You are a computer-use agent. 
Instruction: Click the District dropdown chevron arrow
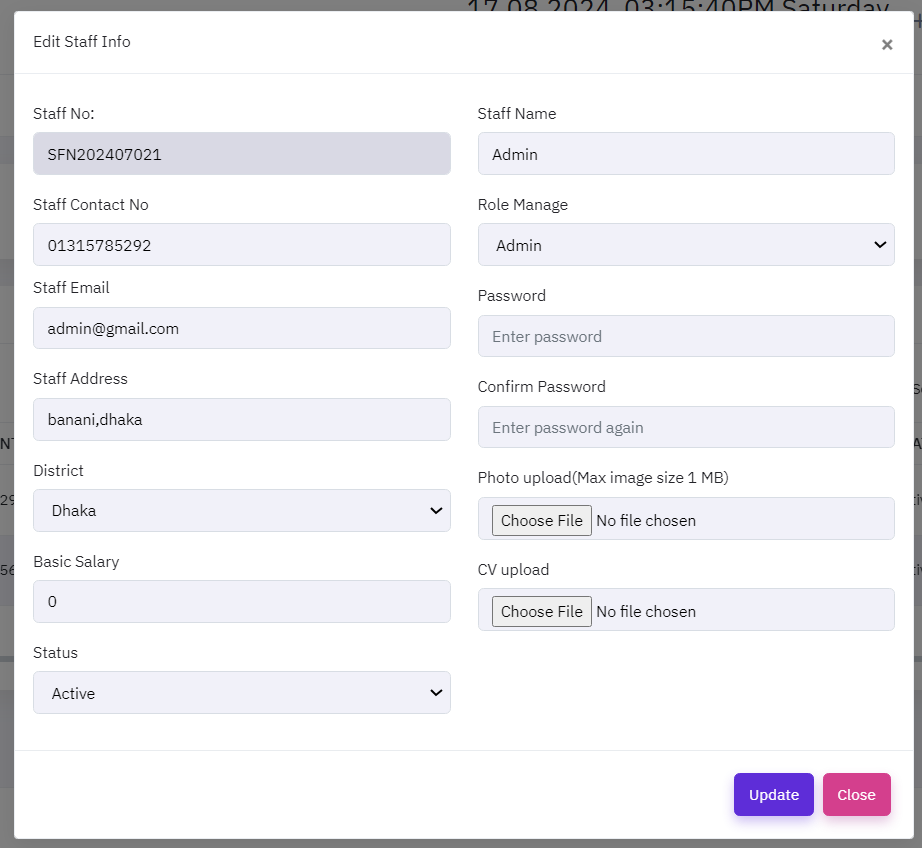point(436,510)
